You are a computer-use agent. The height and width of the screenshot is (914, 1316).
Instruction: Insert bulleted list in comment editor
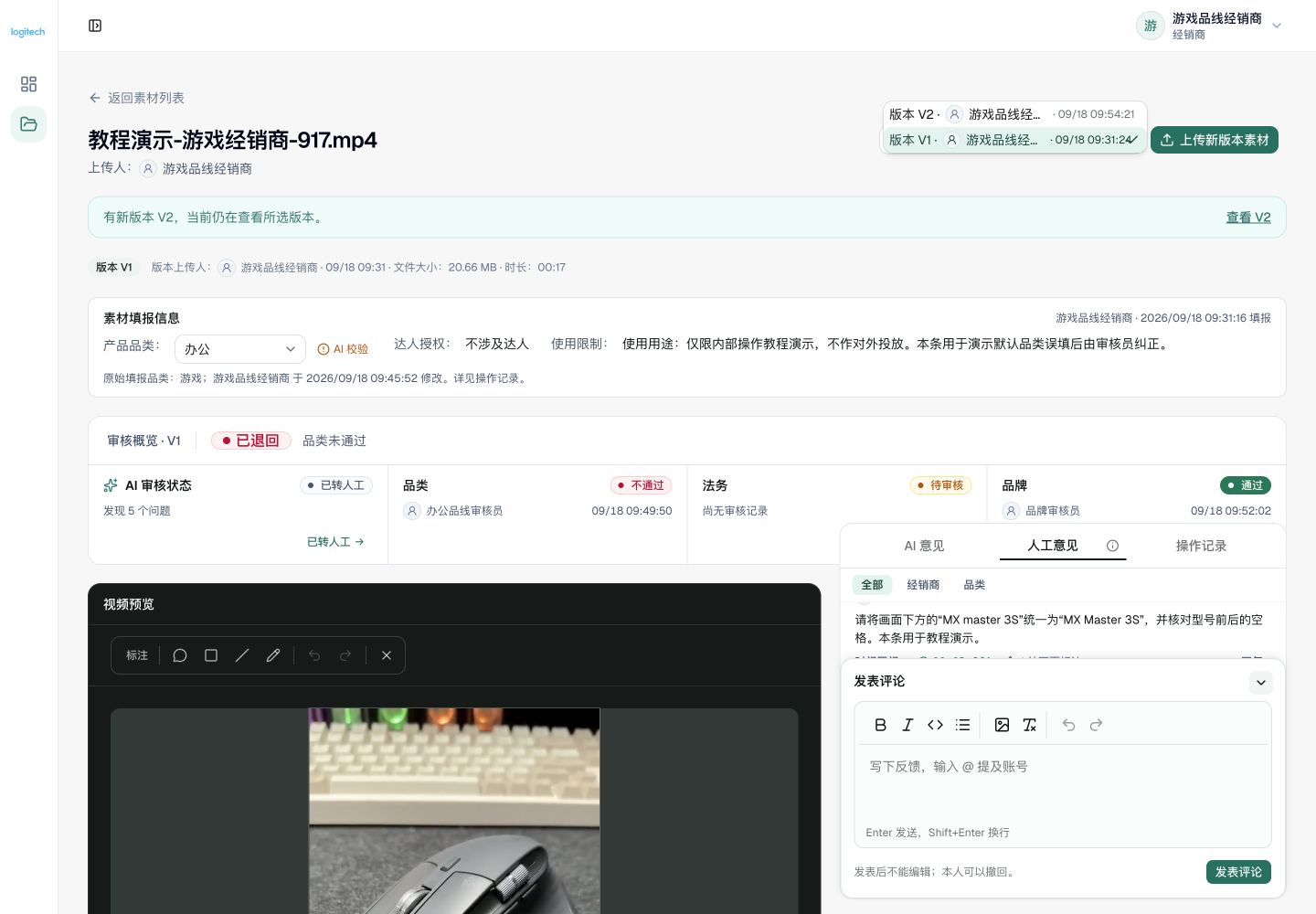(962, 725)
